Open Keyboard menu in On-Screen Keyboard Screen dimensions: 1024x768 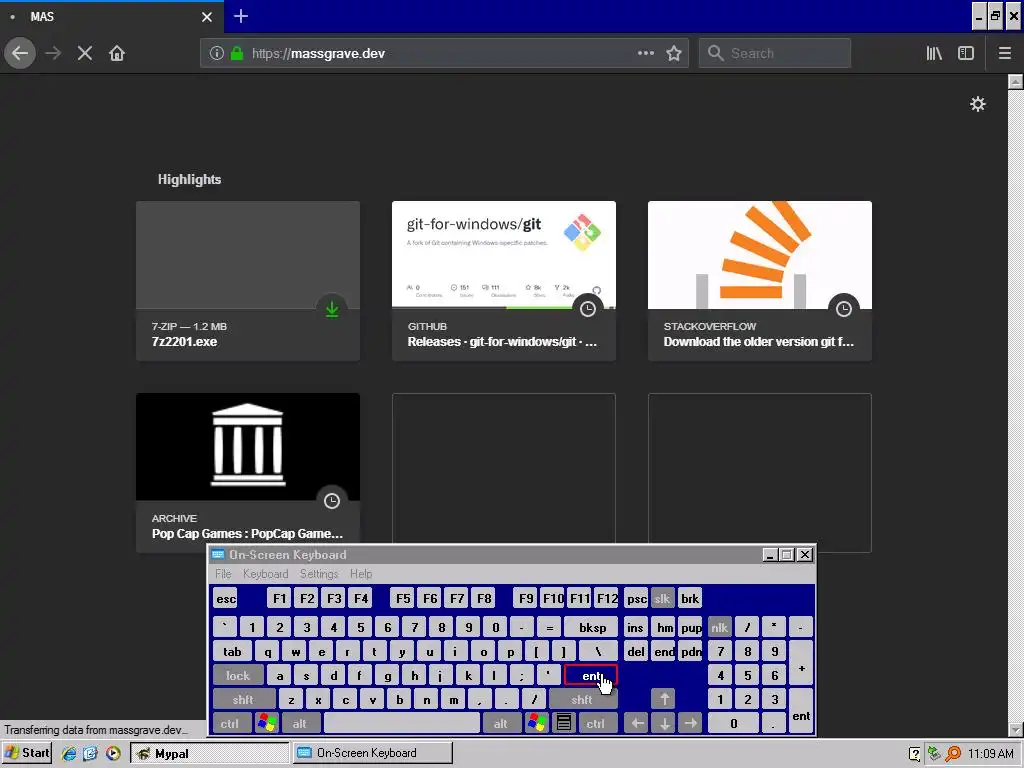pyautogui.click(x=265, y=574)
